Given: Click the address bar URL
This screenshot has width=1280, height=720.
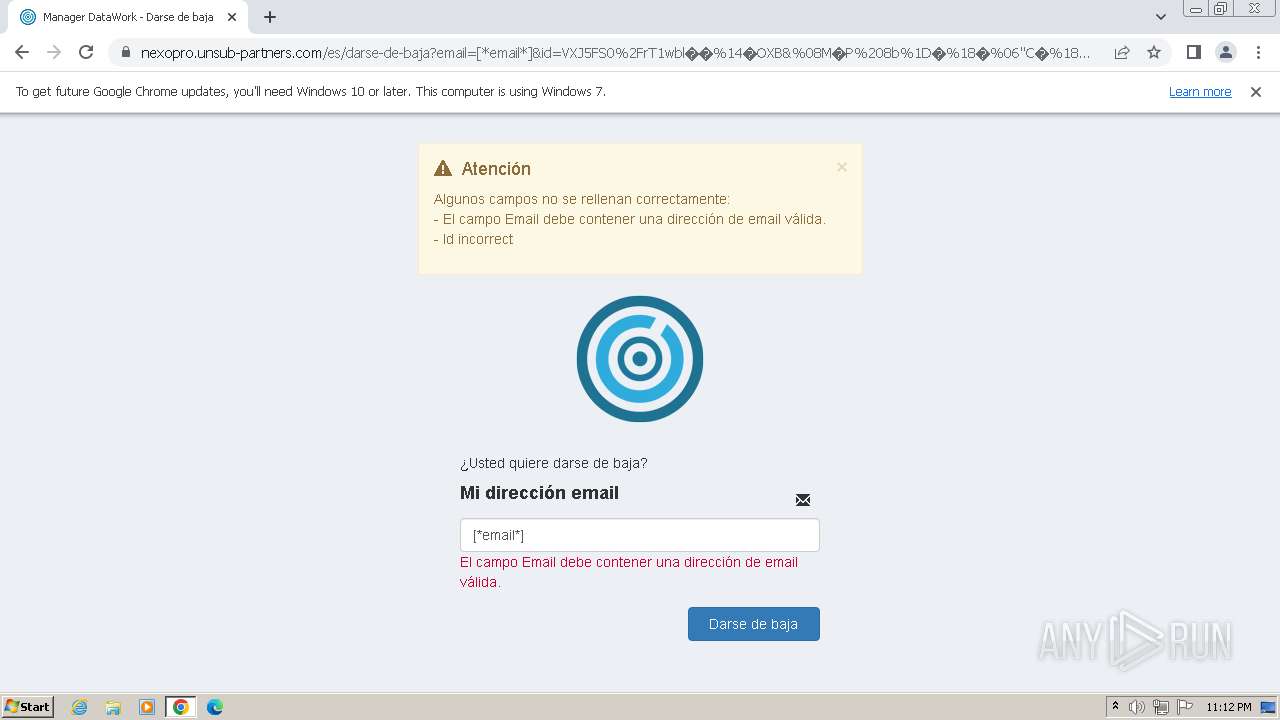Looking at the screenshot, I should point(615,53).
